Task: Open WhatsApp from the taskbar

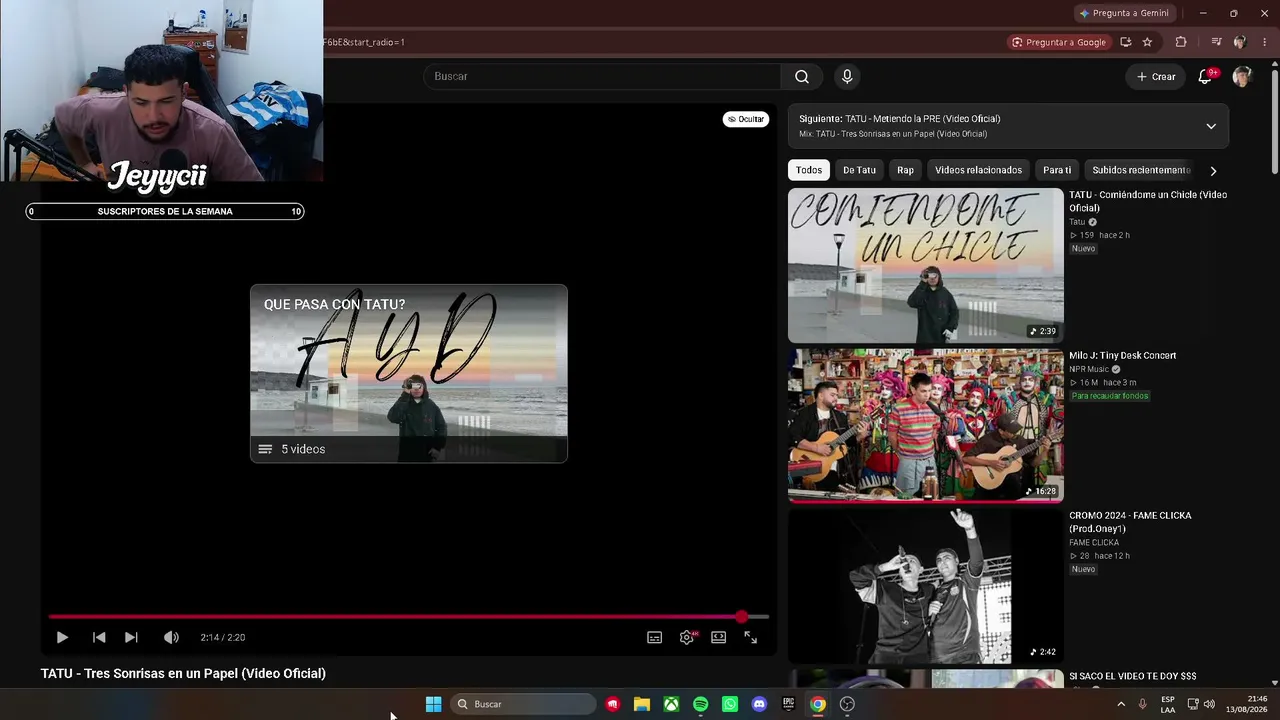Action: 730,704
